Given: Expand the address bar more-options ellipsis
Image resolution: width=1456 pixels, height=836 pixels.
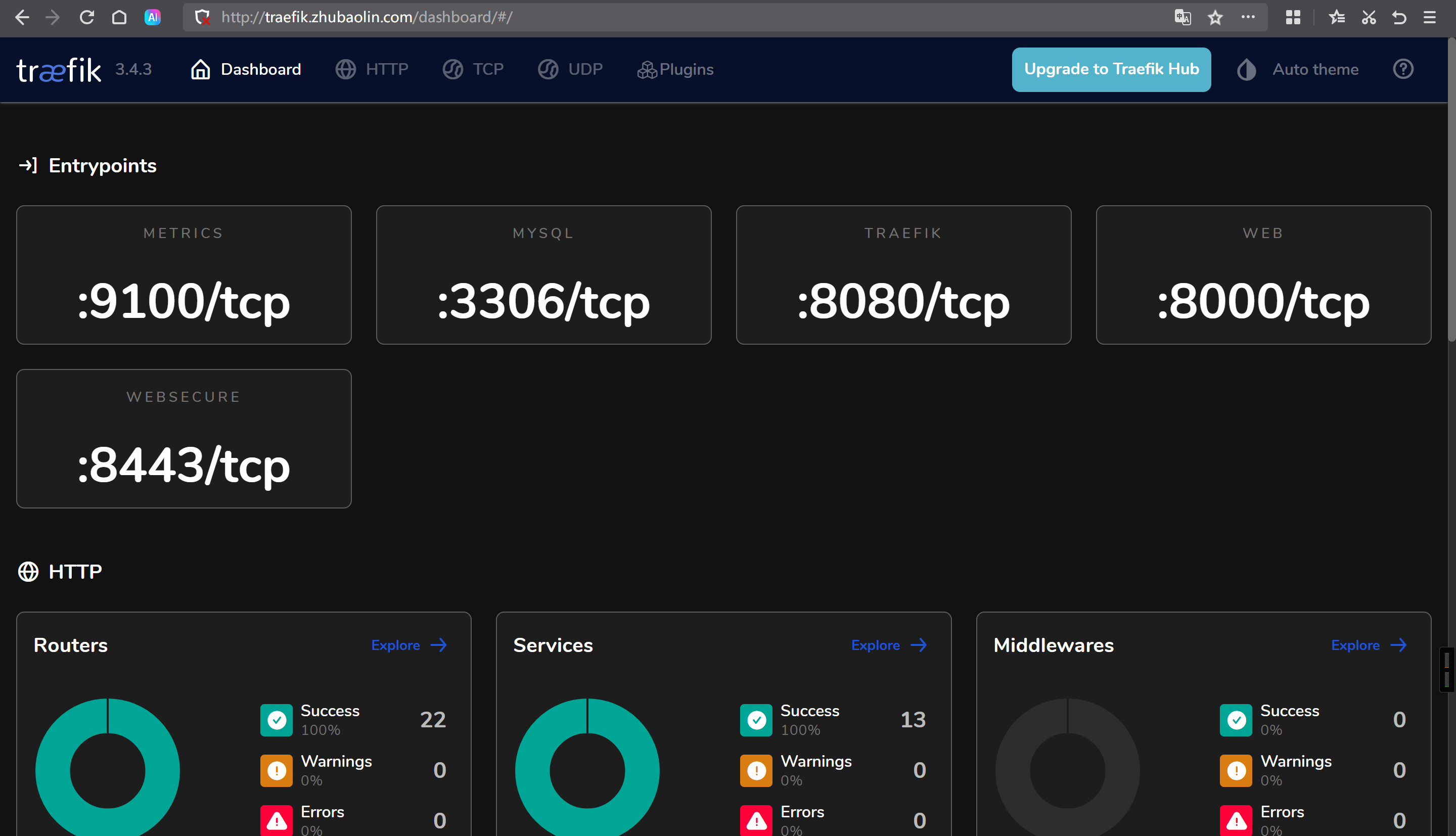Looking at the screenshot, I should 1248,17.
